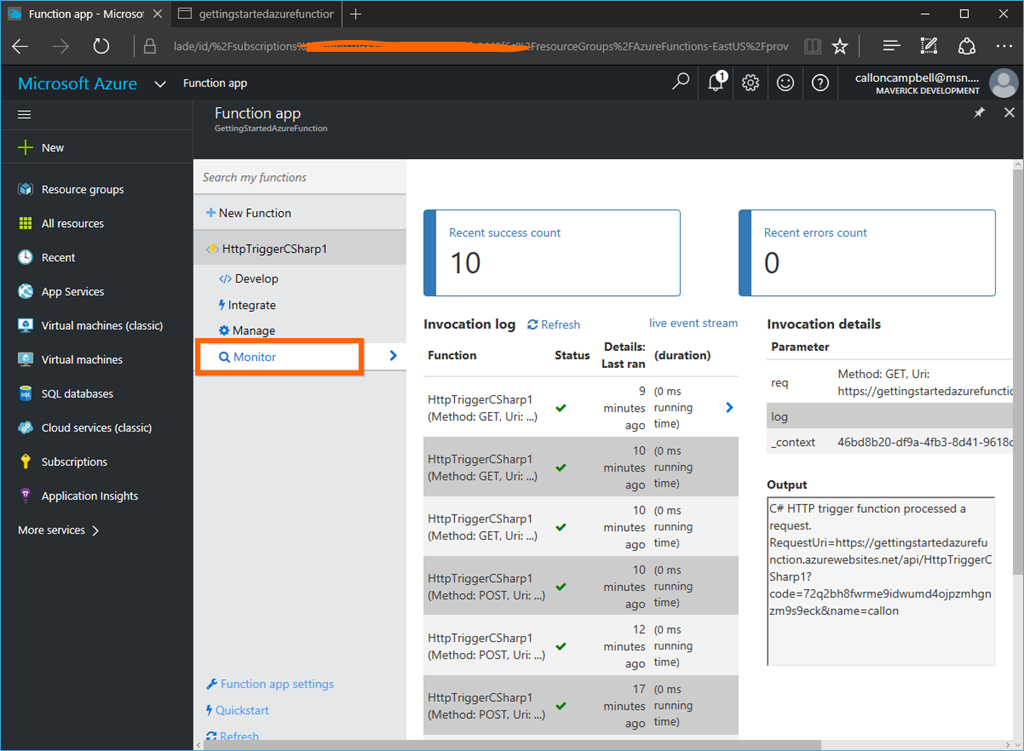Open the Azure notifications bell

tap(716, 83)
